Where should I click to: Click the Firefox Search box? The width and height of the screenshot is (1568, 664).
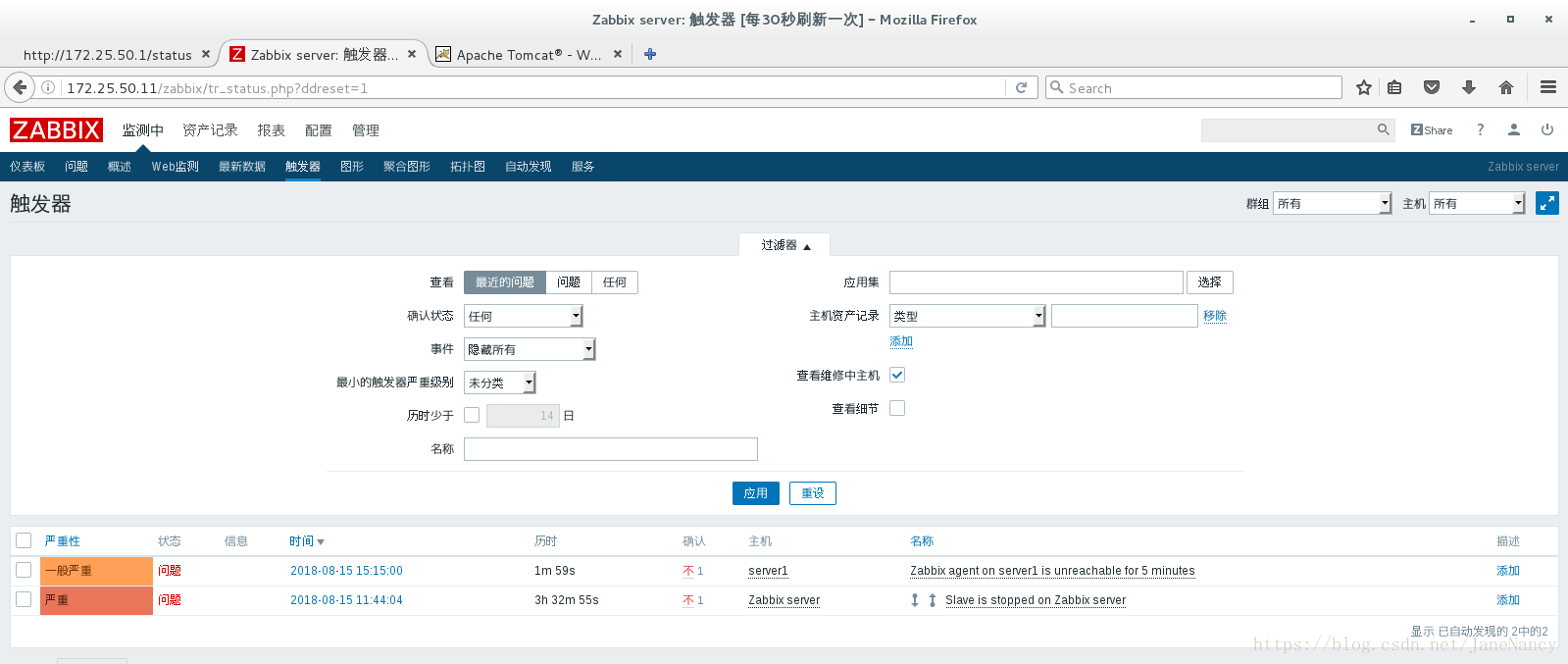pos(1193,87)
